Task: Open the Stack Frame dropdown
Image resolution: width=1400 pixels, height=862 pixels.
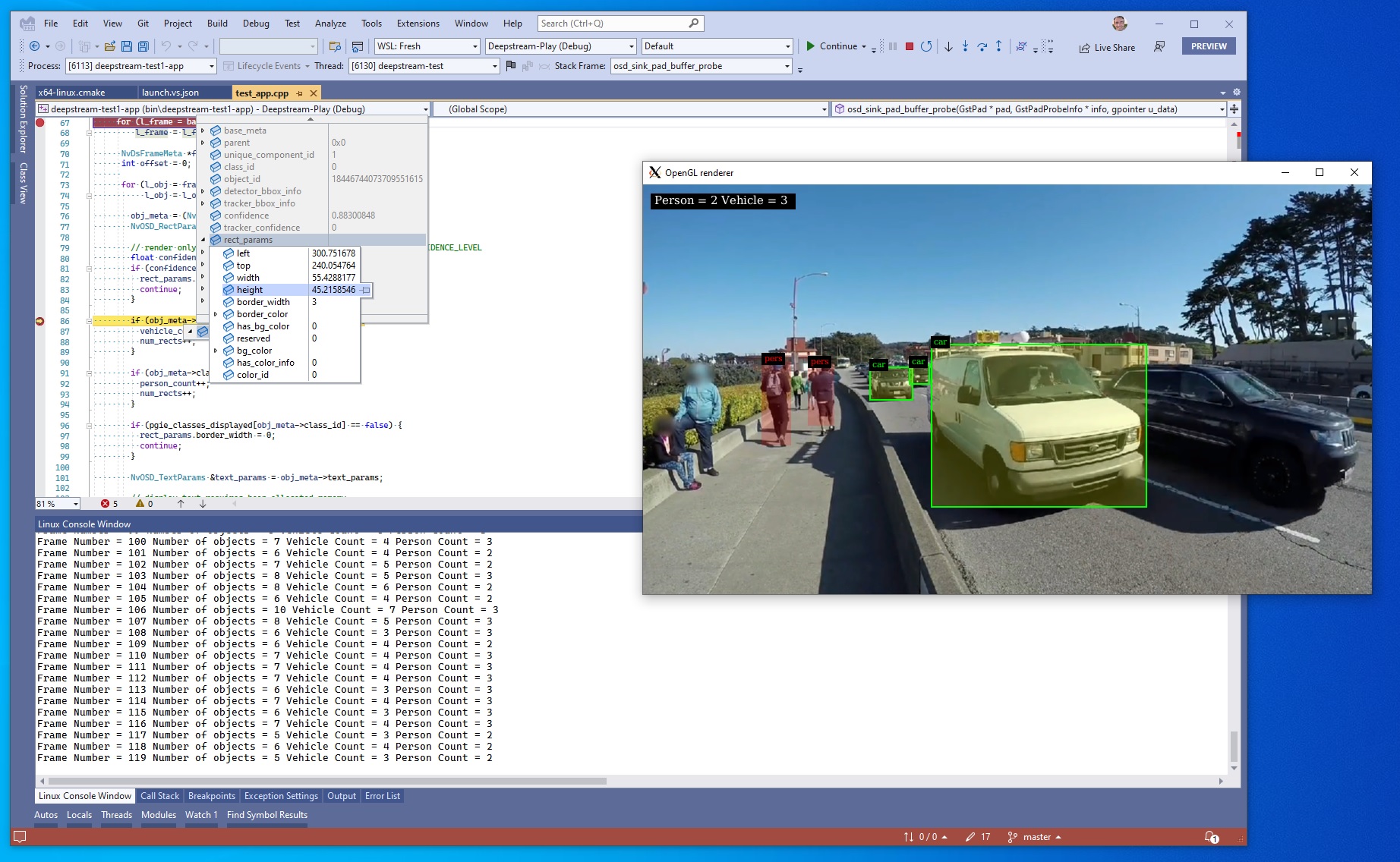Action: 787,66
